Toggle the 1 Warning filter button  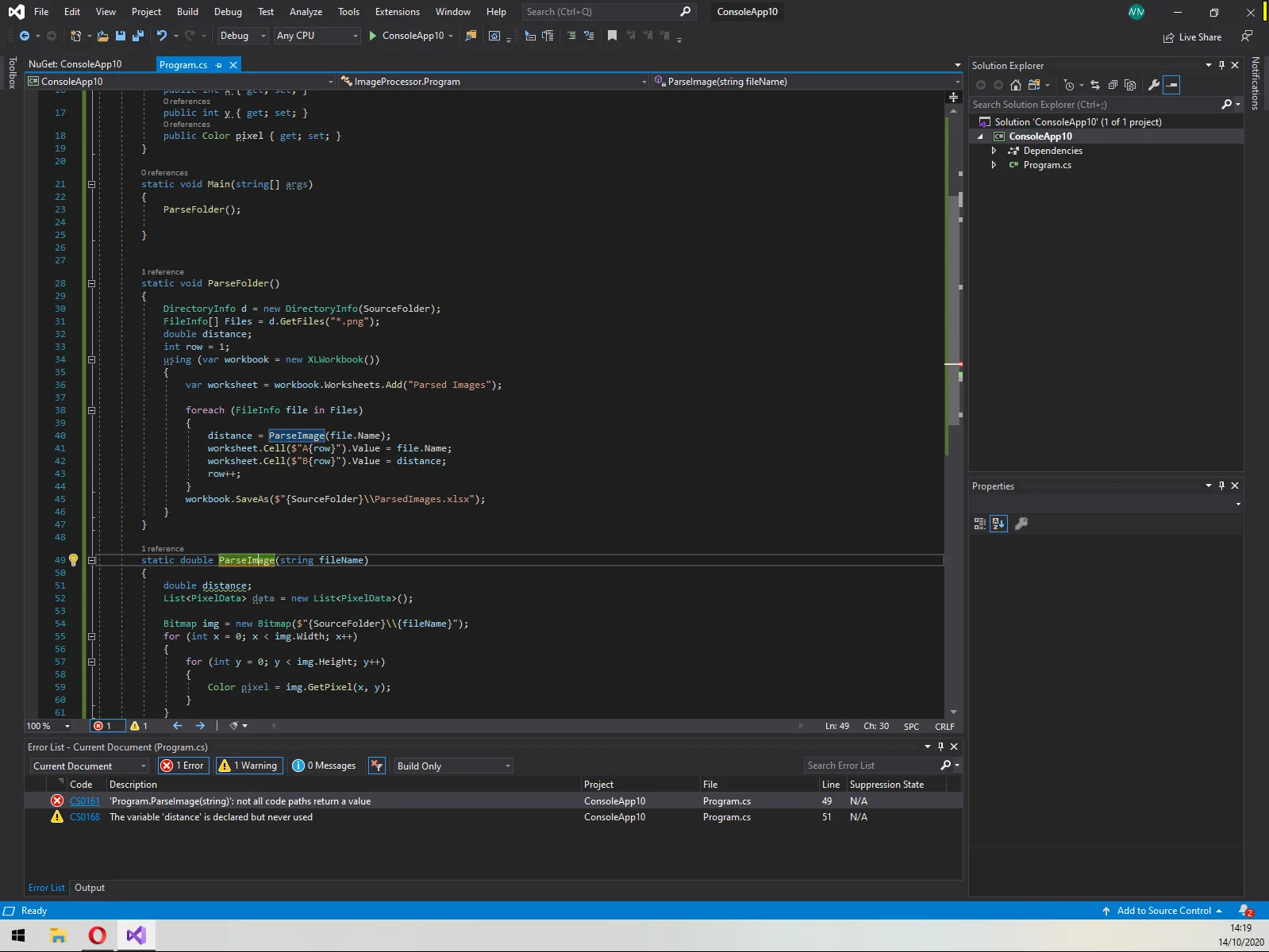[248, 766]
